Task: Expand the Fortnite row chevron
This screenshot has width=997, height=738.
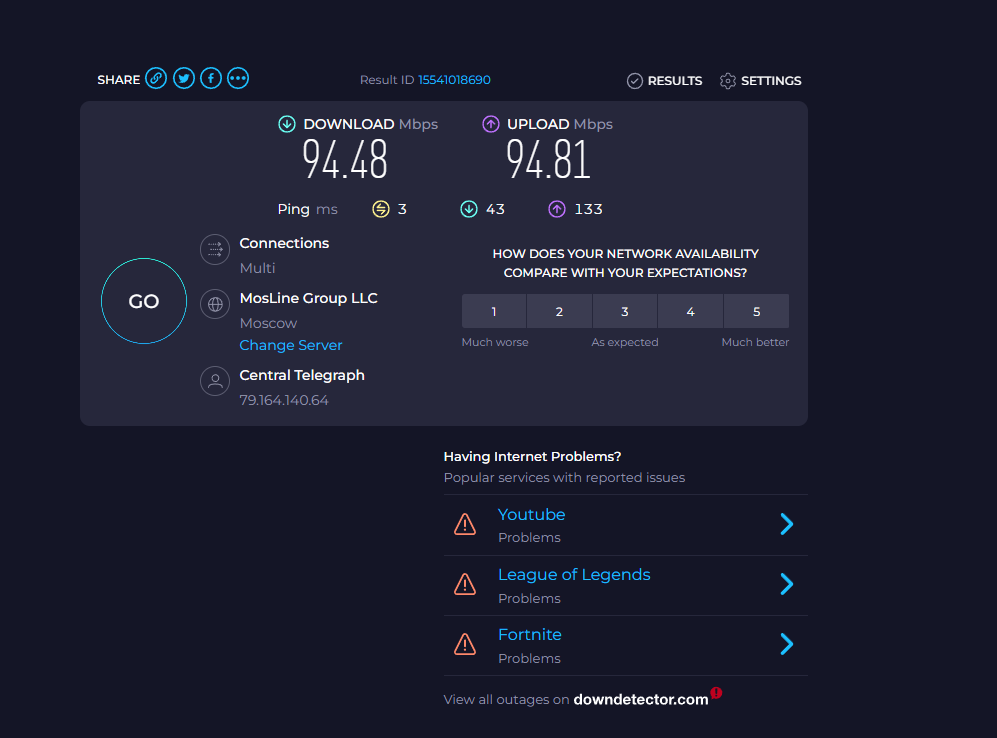Action: [787, 644]
